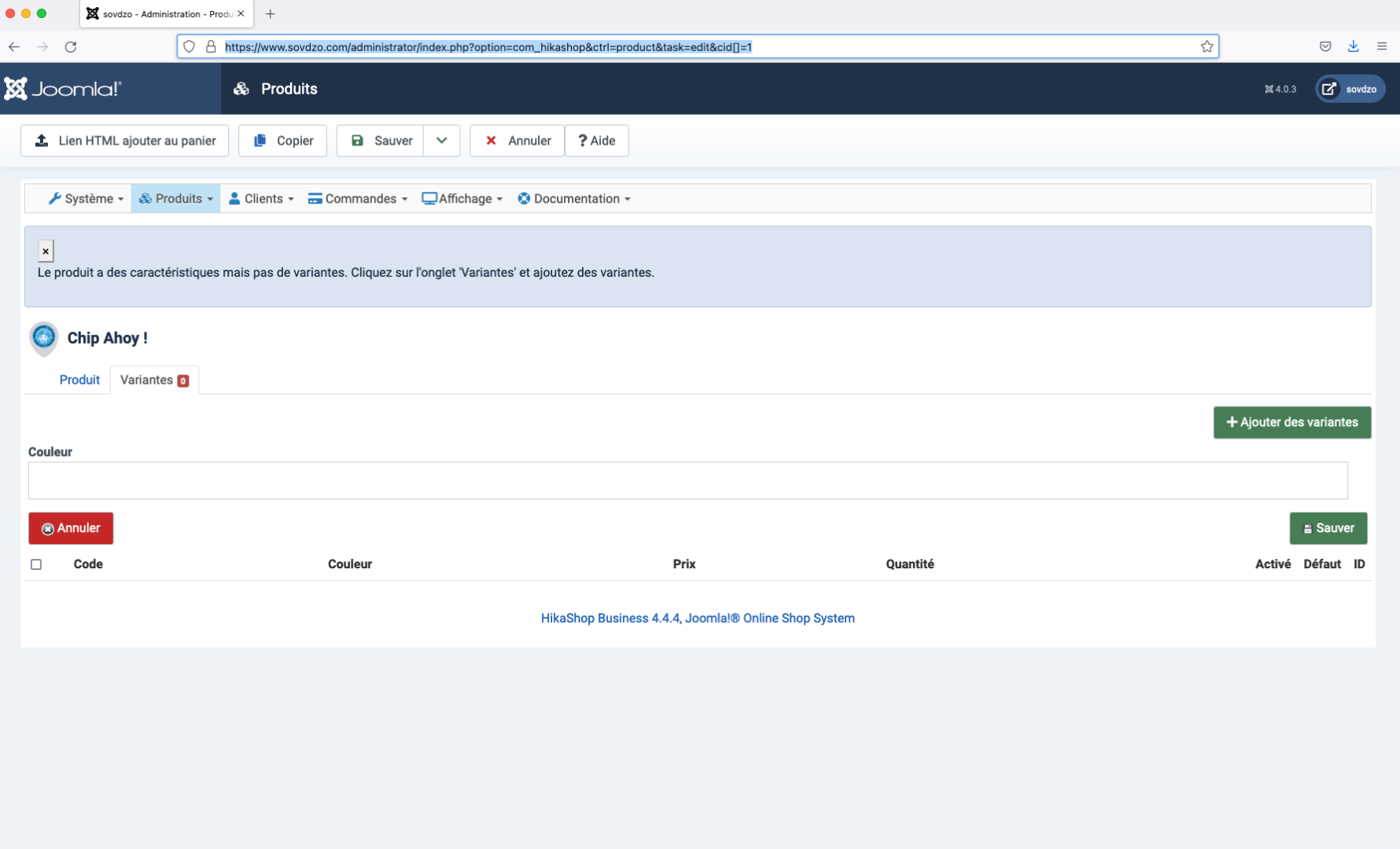Click the top toolbar Sauver button
The width and height of the screenshot is (1400, 849).
pyautogui.click(x=381, y=141)
